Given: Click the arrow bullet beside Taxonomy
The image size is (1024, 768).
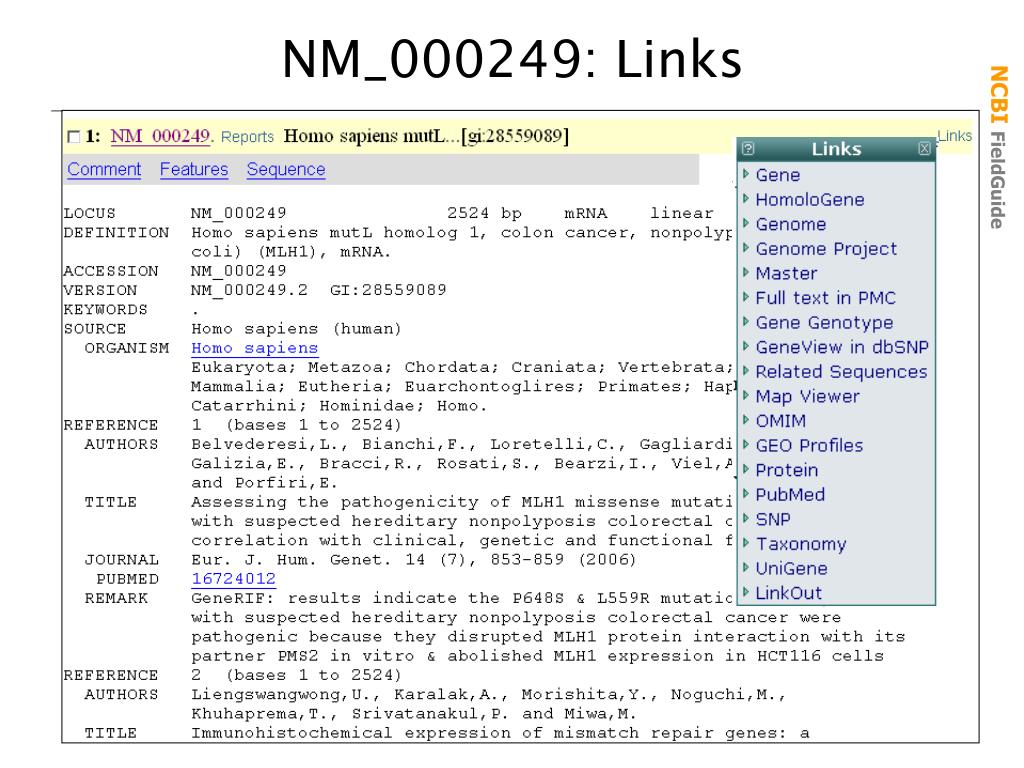Looking at the screenshot, I should (746, 543).
